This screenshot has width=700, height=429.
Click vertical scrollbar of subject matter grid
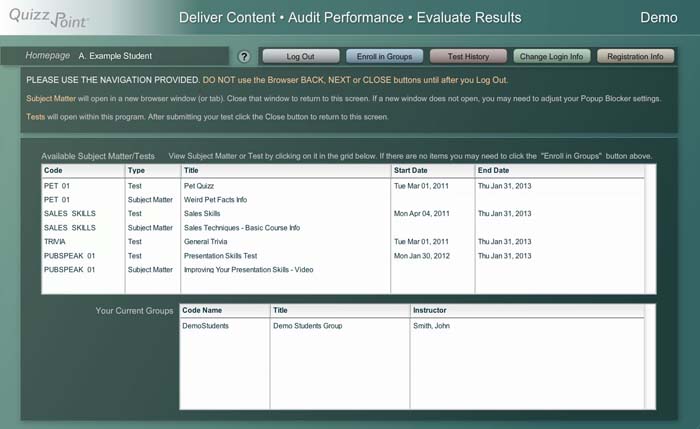point(650,229)
